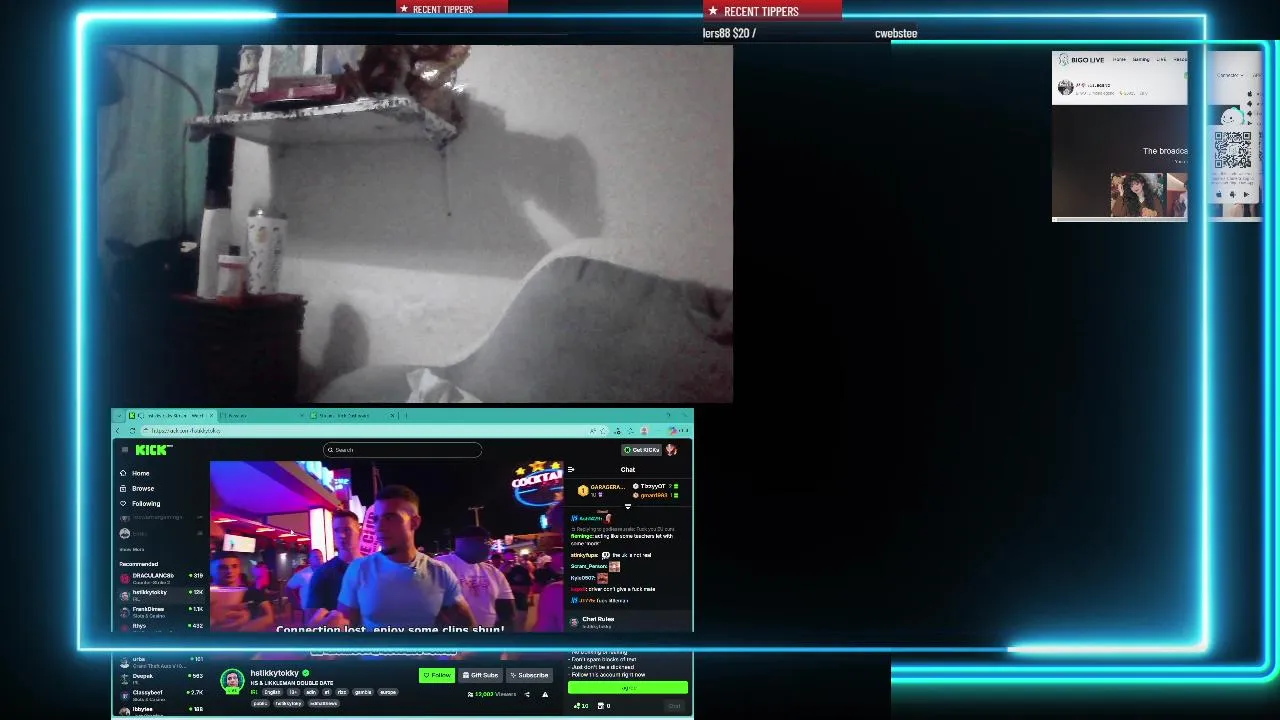Select the DRACULANC8b recommended channel
The width and height of the screenshot is (1280, 720).
pos(162,577)
